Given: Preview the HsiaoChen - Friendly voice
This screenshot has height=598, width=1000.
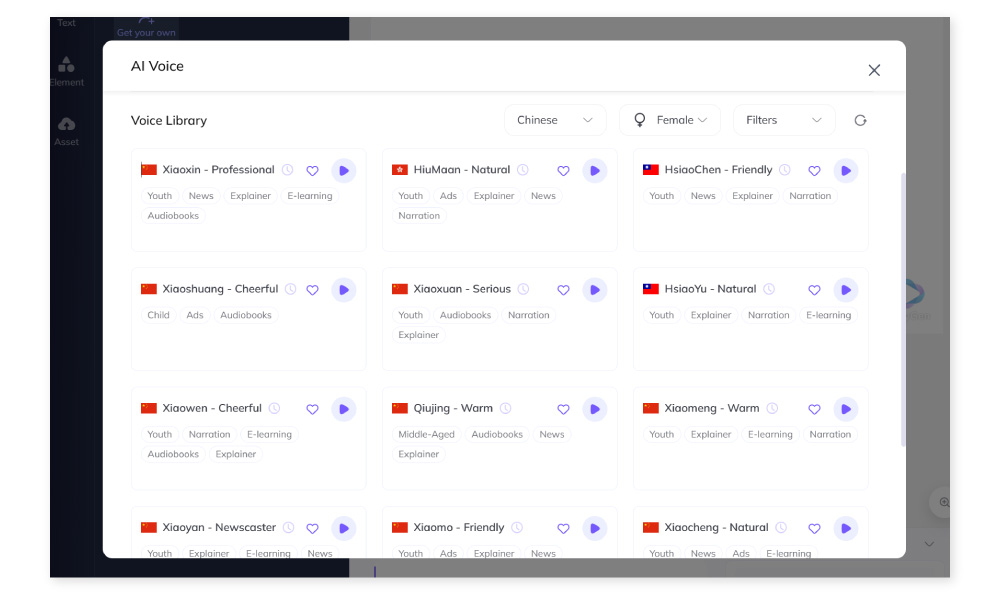Looking at the screenshot, I should [x=845, y=171].
